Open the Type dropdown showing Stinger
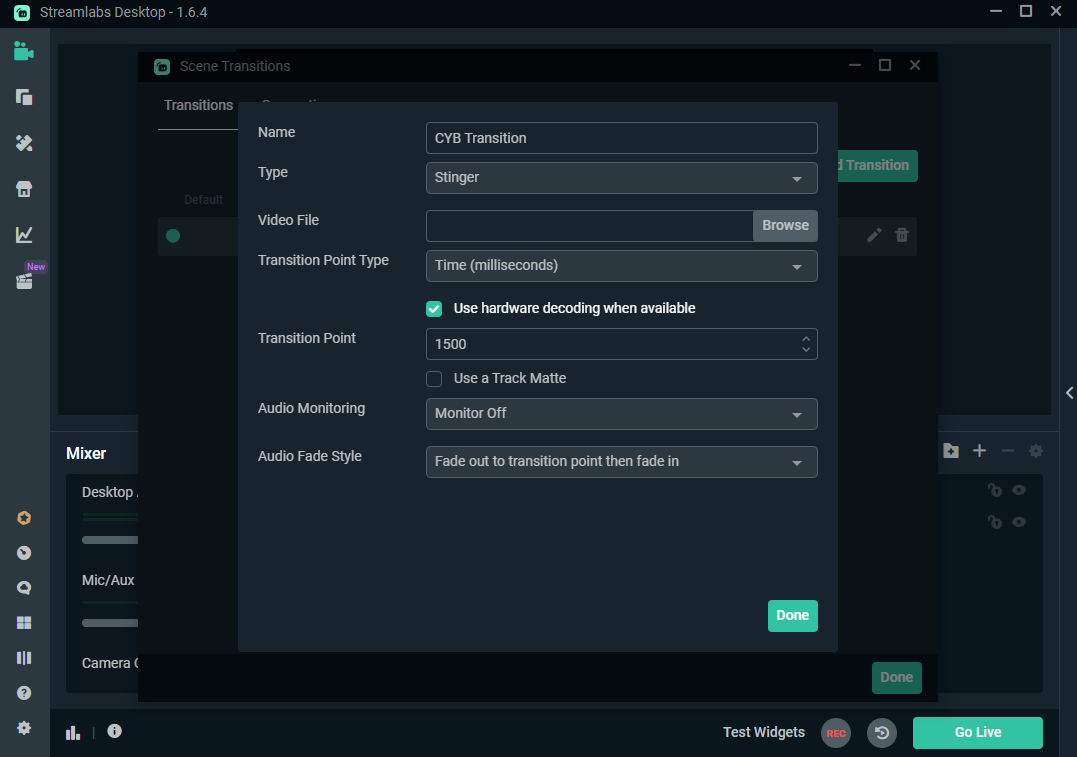Screen dimensions: 1077x757 [x=621, y=178]
